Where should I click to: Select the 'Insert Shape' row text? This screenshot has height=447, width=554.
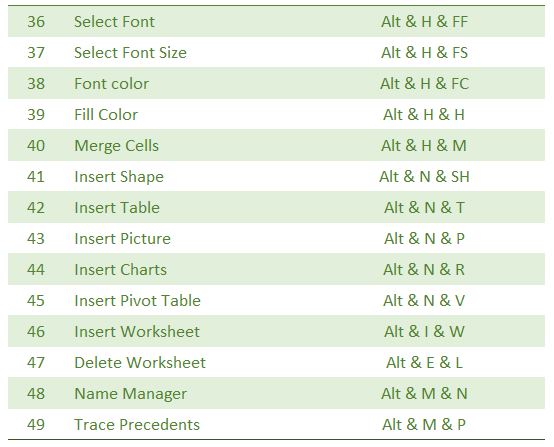[x=119, y=177]
